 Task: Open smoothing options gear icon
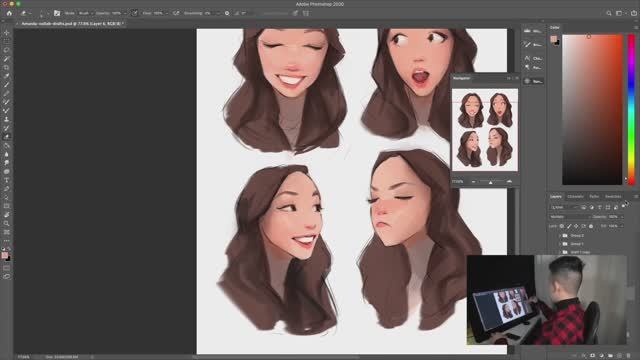(227, 13)
